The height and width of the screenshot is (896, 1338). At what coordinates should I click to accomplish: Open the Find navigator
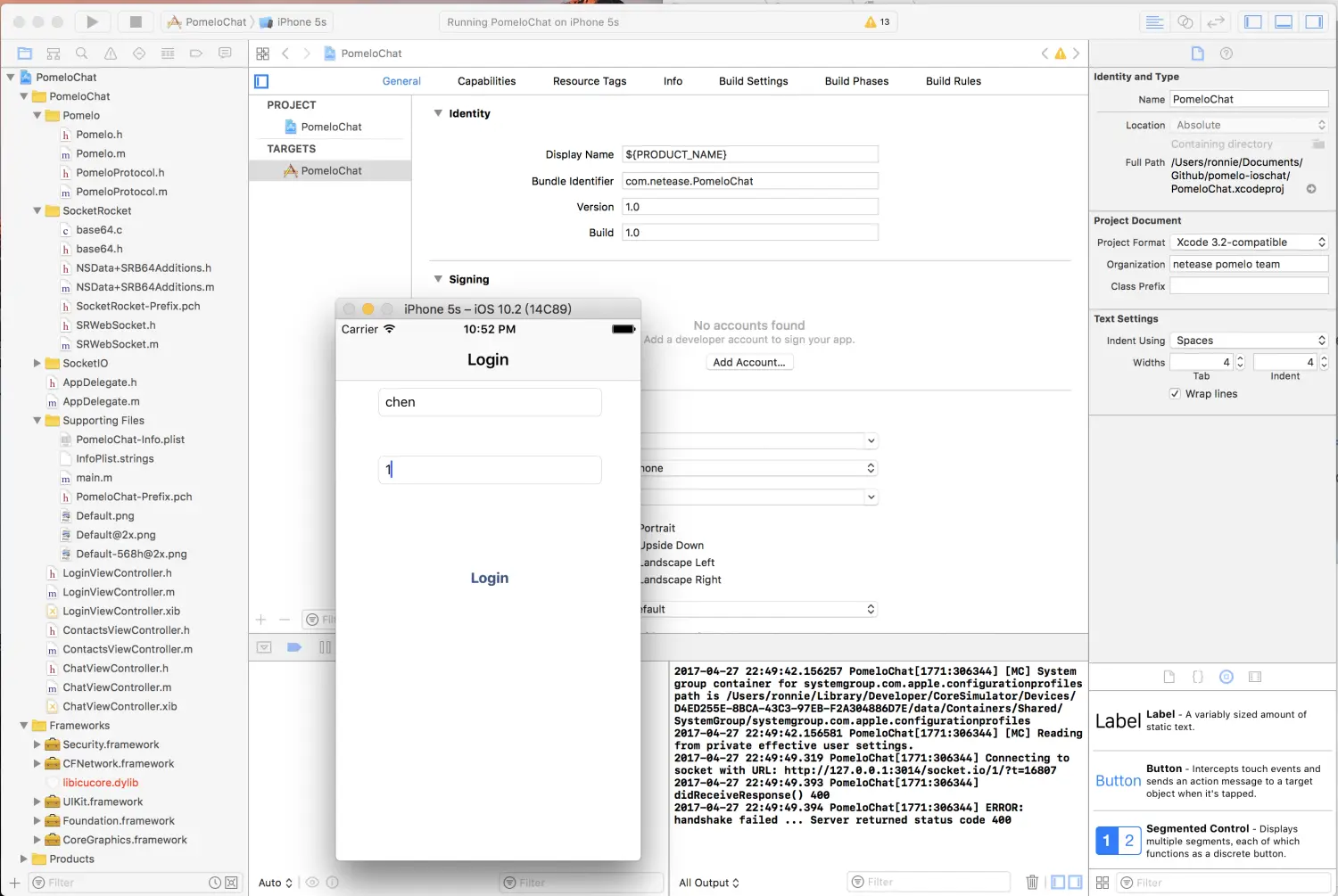(82, 53)
